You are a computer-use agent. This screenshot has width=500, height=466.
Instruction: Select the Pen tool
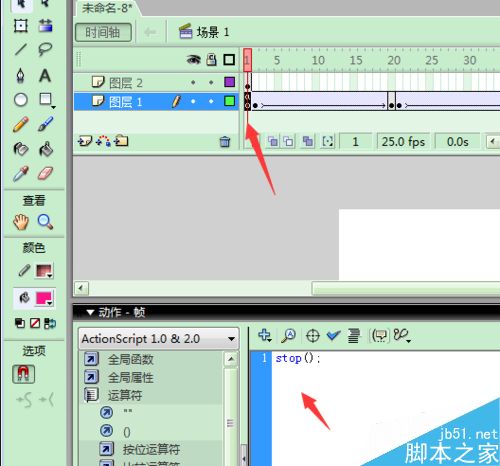[x=21, y=75]
